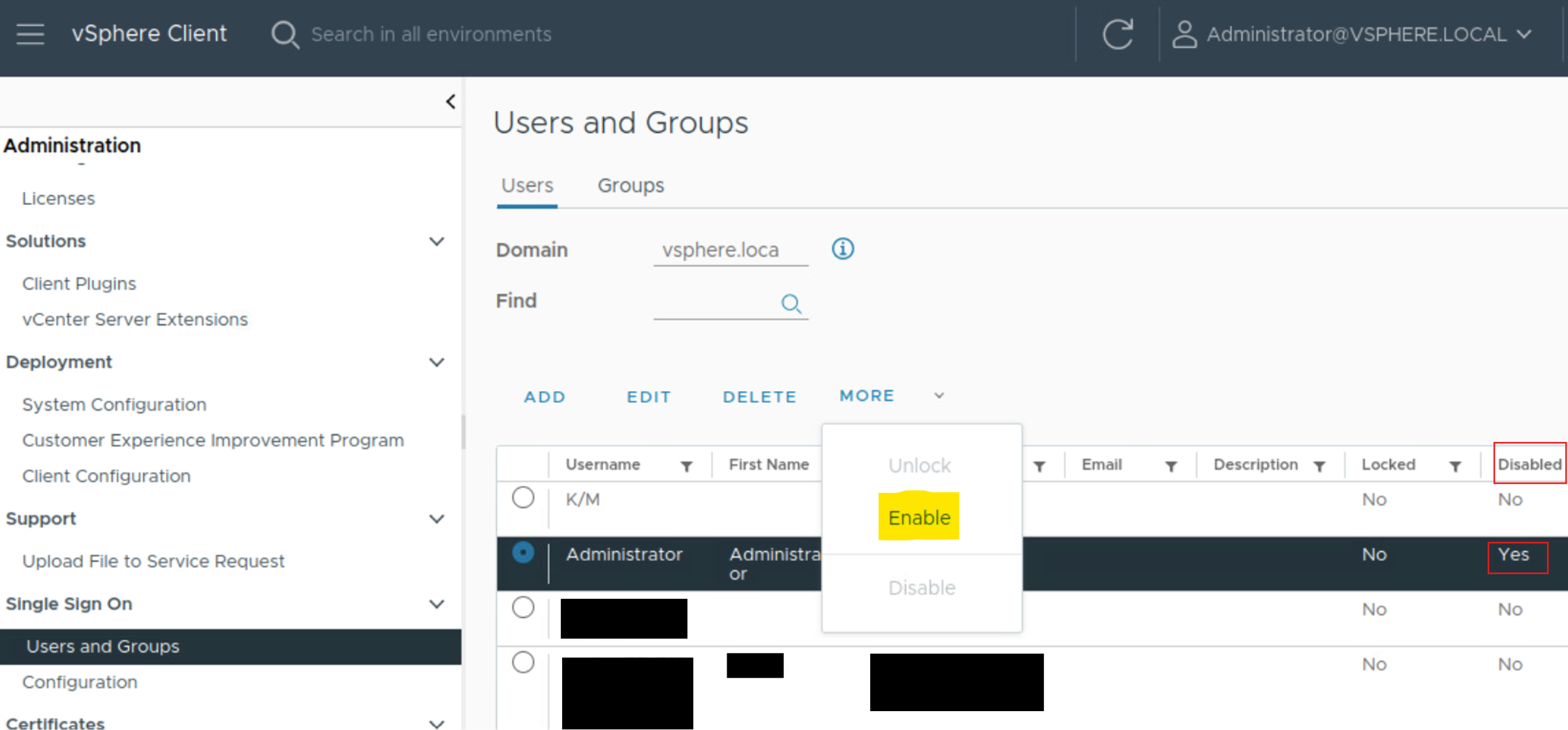Open Client Configuration page
The height and width of the screenshot is (730, 1568).
(x=106, y=476)
